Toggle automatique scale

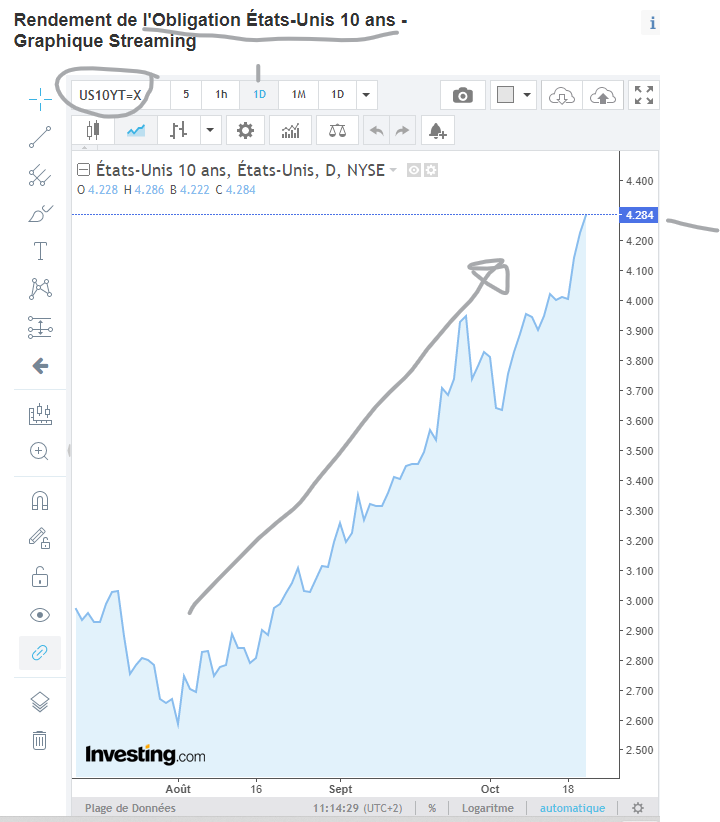pos(572,808)
